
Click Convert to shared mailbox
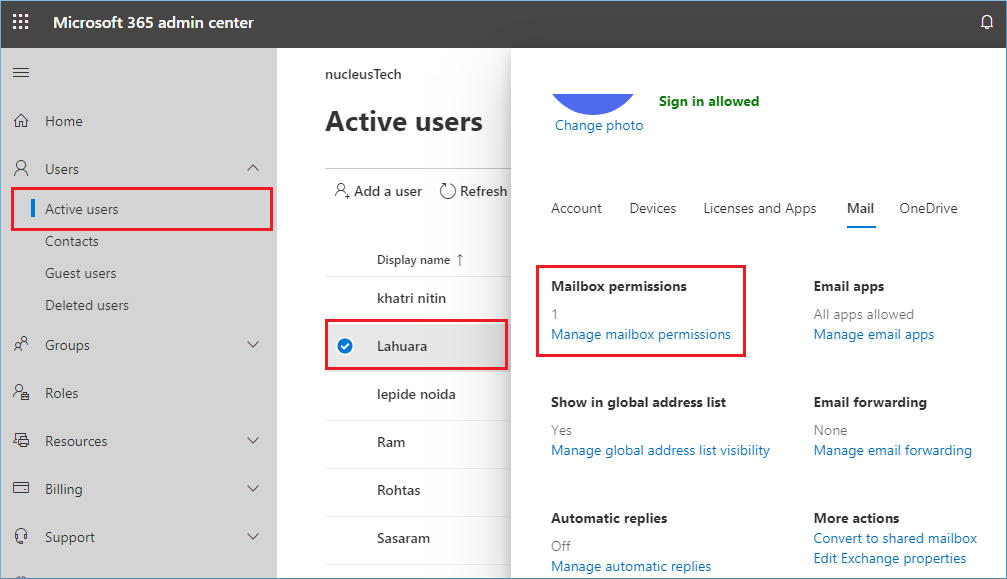(895, 538)
